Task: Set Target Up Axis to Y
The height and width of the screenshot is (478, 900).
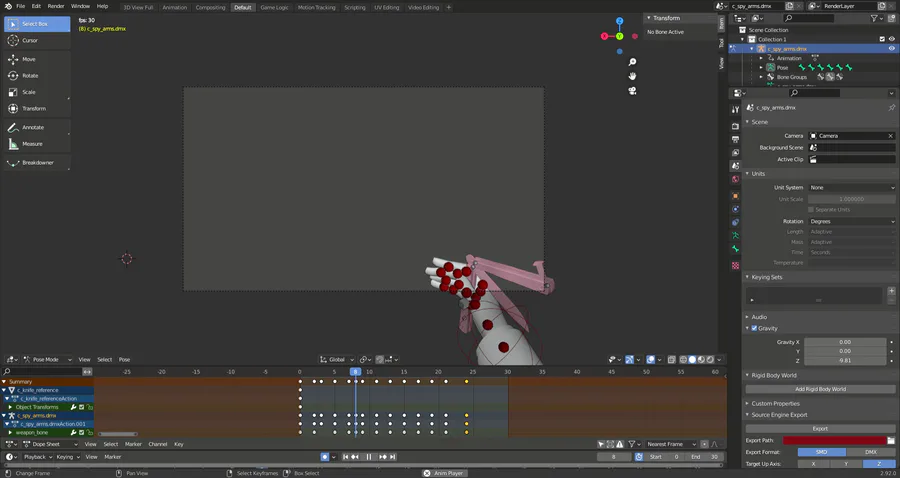Action: point(846,464)
